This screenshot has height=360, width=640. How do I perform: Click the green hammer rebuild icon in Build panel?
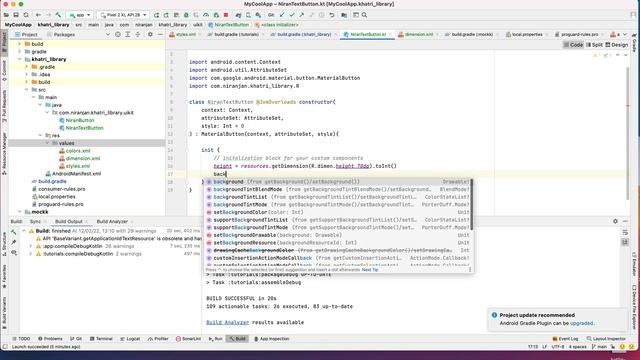pos(13,232)
